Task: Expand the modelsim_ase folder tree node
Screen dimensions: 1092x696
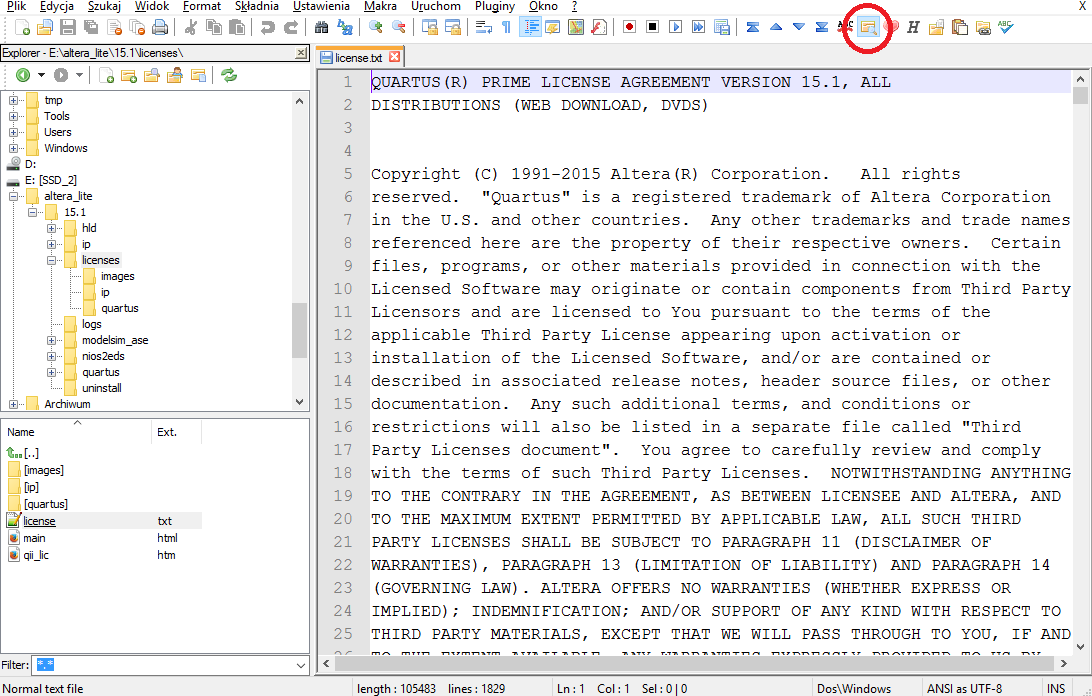Action: click(x=52, y=340)
